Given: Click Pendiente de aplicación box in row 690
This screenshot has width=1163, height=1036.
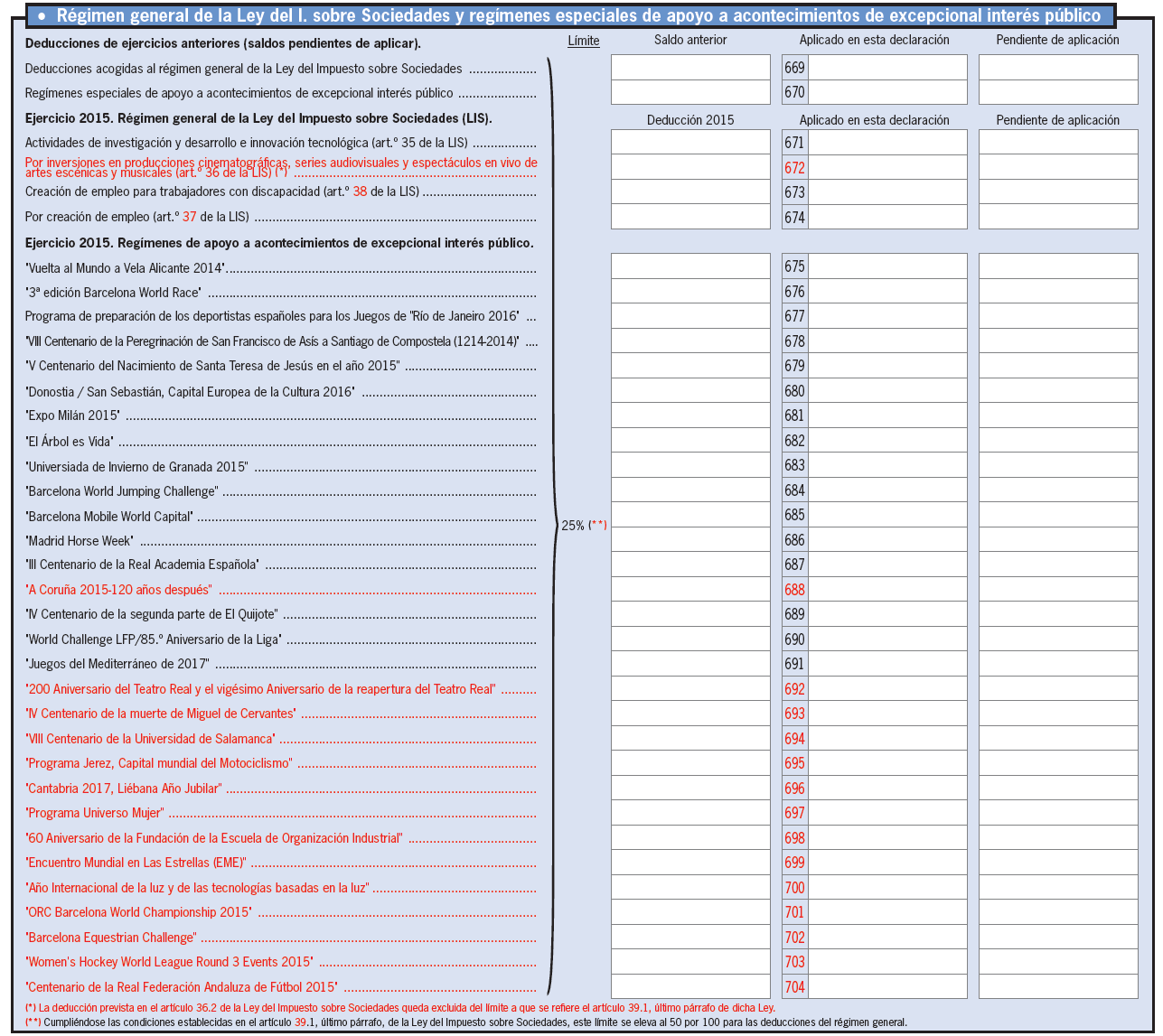Looking at the screenshot, I should pyautogui.click(x=1058, y=639).
